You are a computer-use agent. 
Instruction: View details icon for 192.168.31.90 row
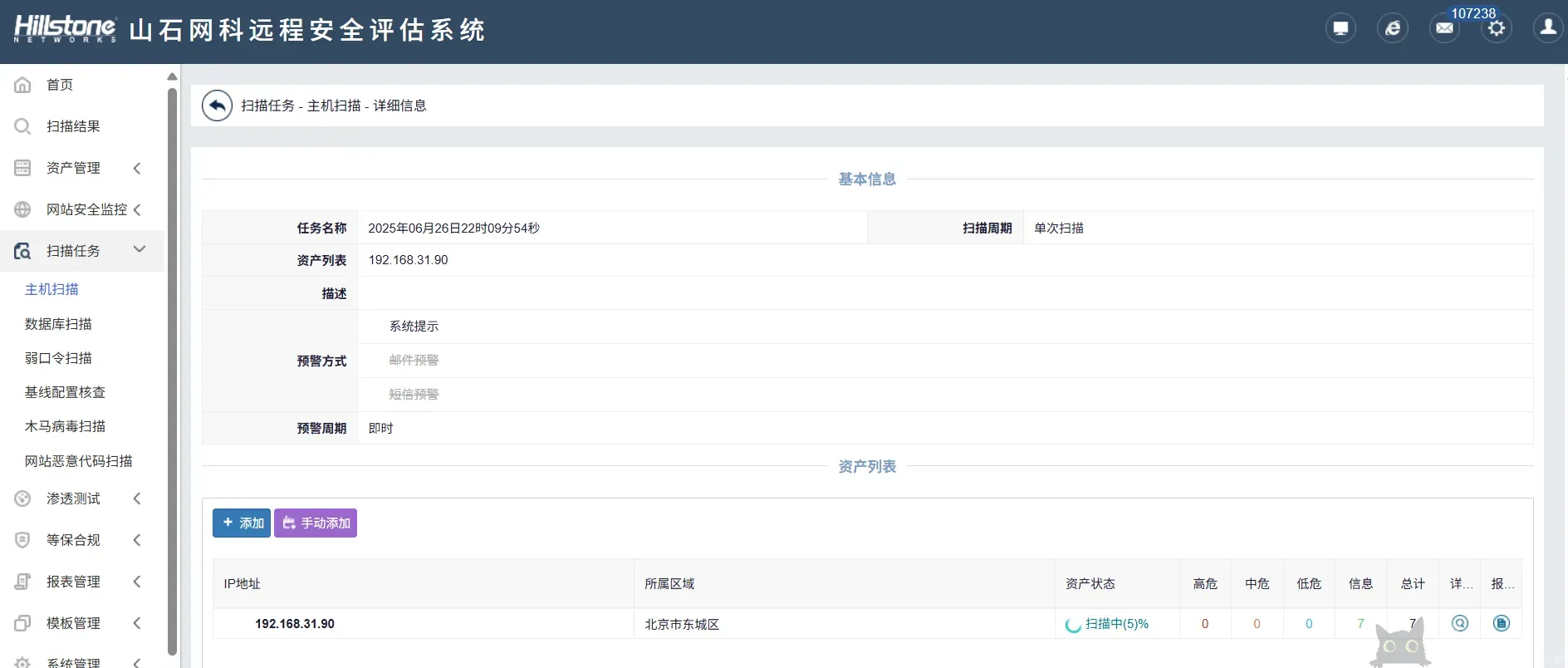(1459, 623)
